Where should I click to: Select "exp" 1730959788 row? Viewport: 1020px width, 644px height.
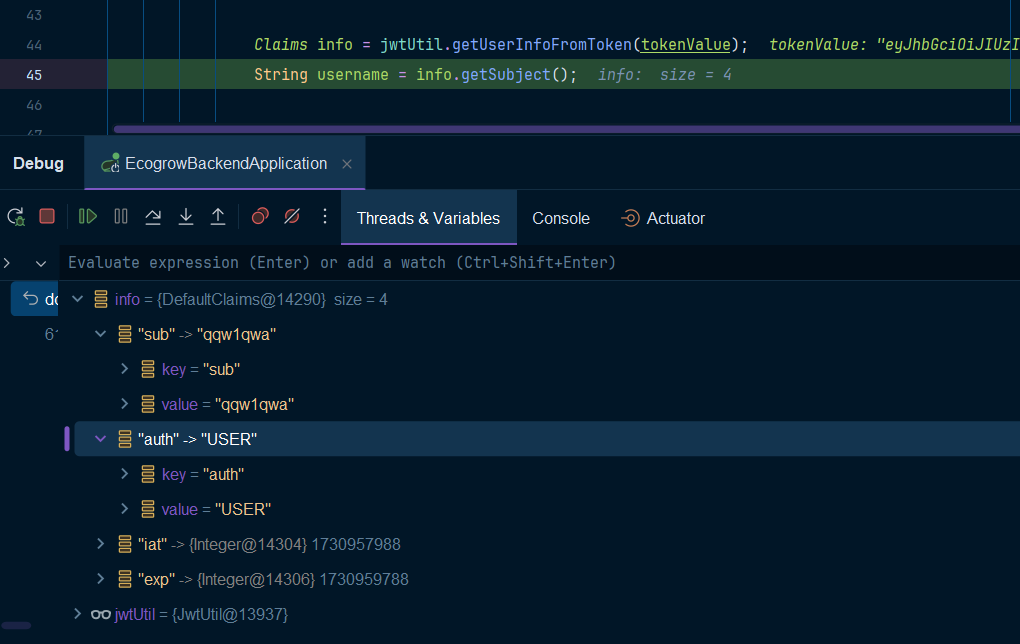(x=545, y=580)
